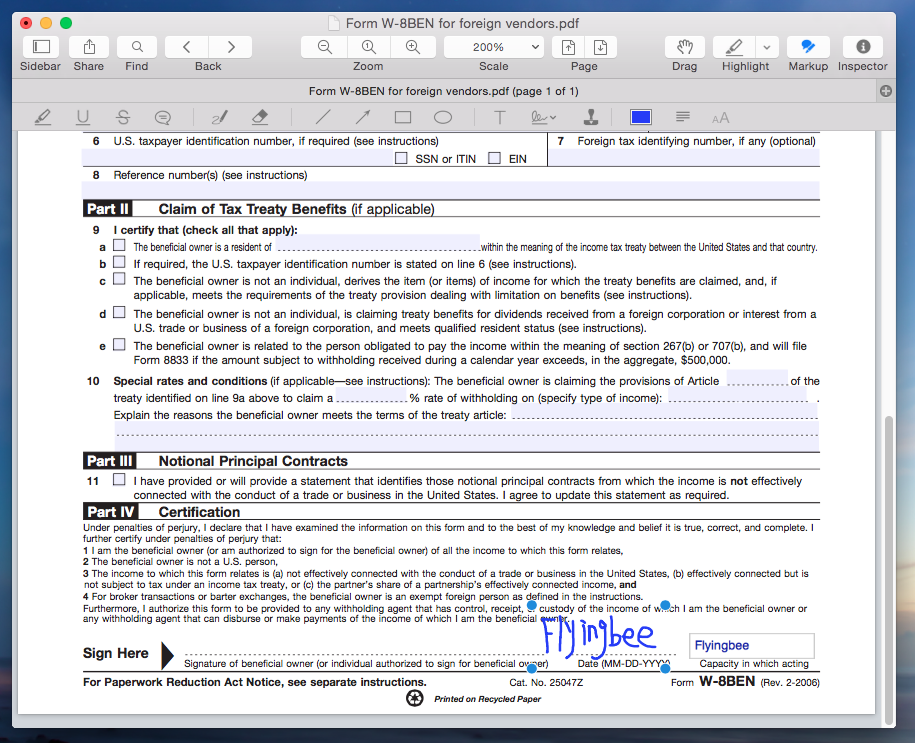915x743 pixels.
Task: Select the Rectangle shape tool
Action: click(403, 117)
